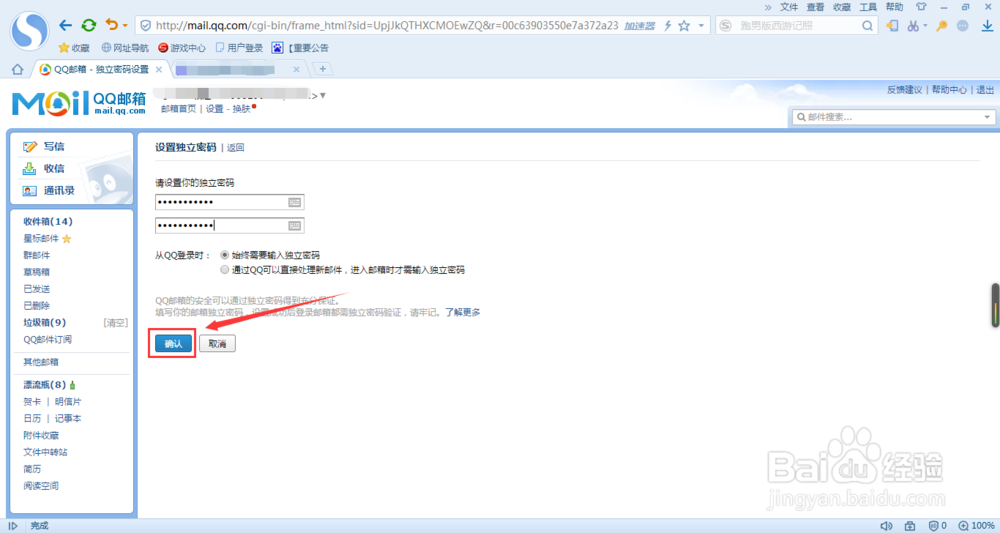Open the soft keyboard icon in the confirm password field

click(x=294, y=226)
